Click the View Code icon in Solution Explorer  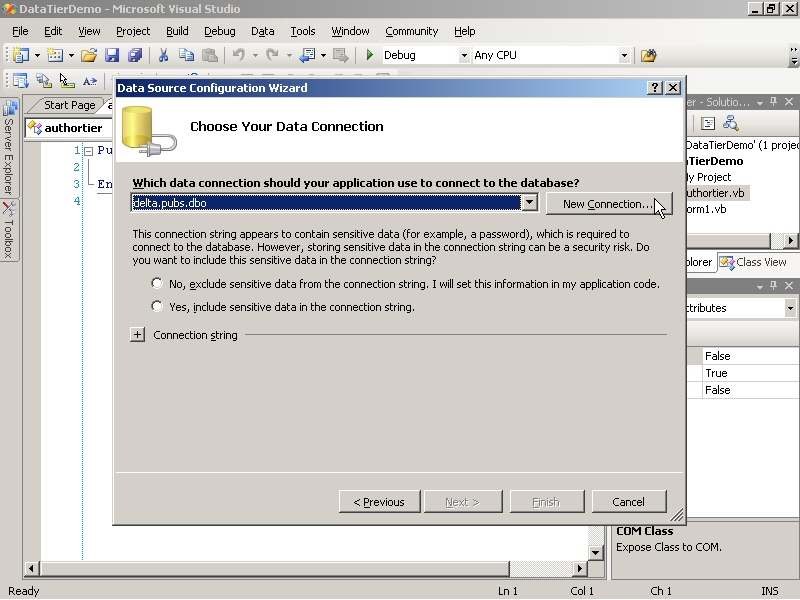tap(708, 123)
